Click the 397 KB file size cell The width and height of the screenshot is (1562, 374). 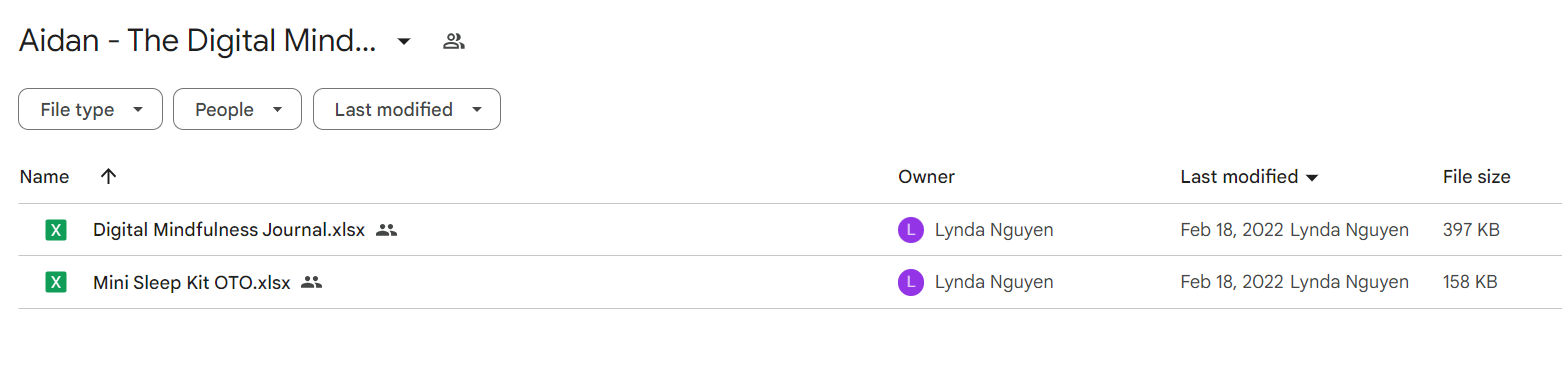pyautogui.click(x=1471, y=230)
